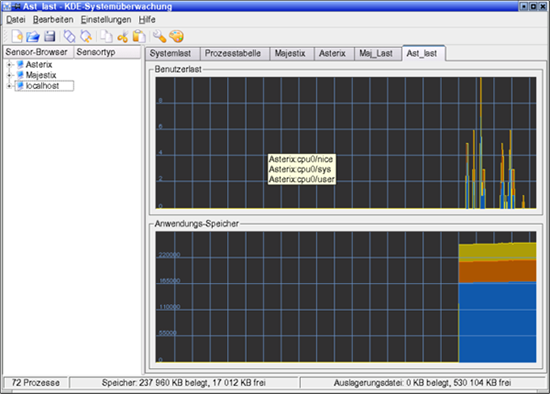The image size is (550, 394).
Task: Click the Asterix:cpu0/user tooltip line
Action: click(302, 180)
